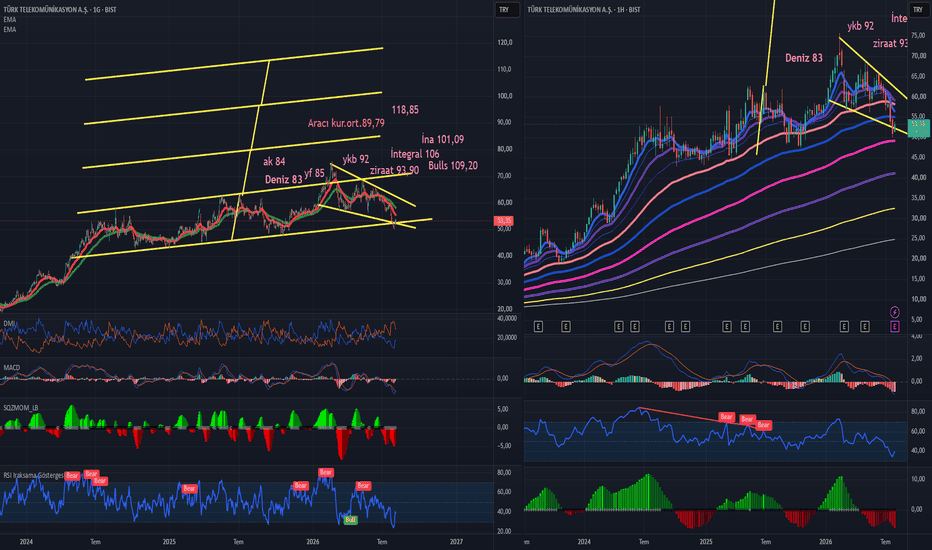
Task: Open the third earnings E marker from left
Action: click(x=618, y=326)
